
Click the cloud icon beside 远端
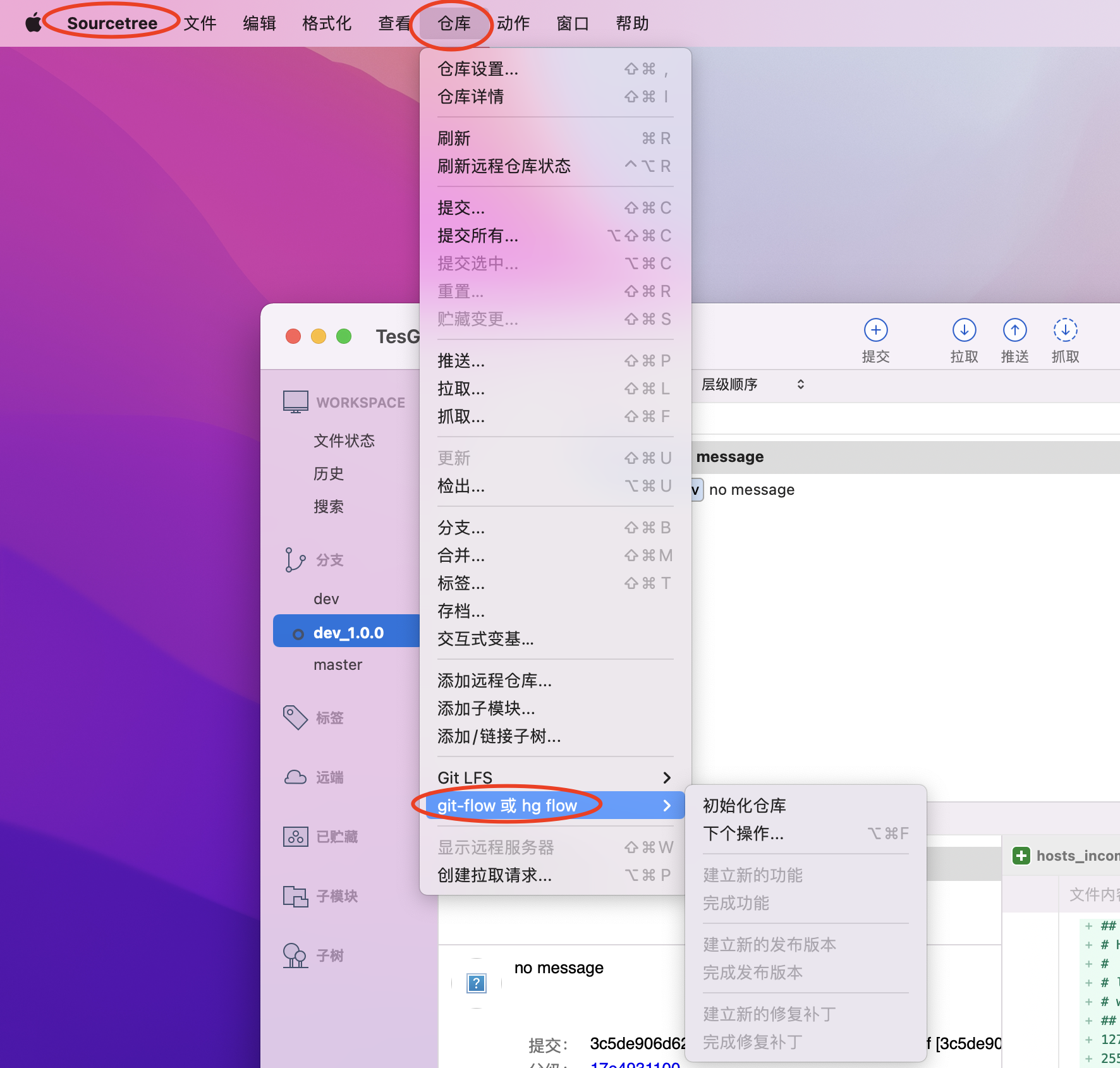coord(295,777)
